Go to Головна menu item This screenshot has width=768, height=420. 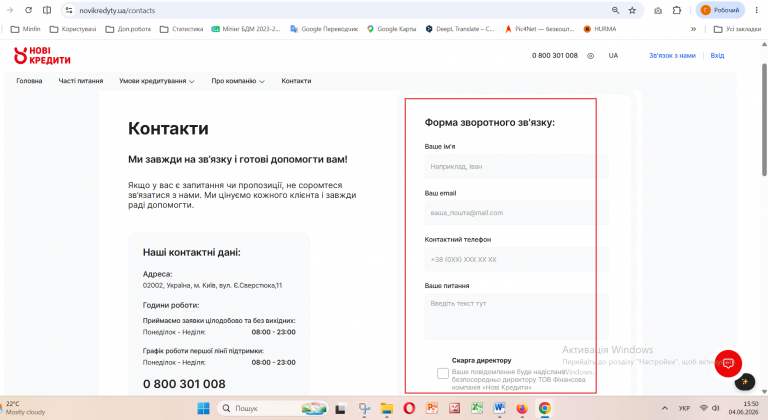pyautogui.click(x=29, y=81)
